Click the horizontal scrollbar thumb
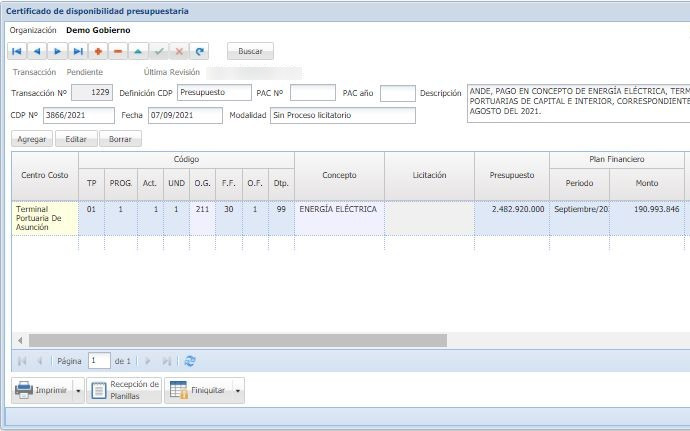 click(x=238, y=340)
